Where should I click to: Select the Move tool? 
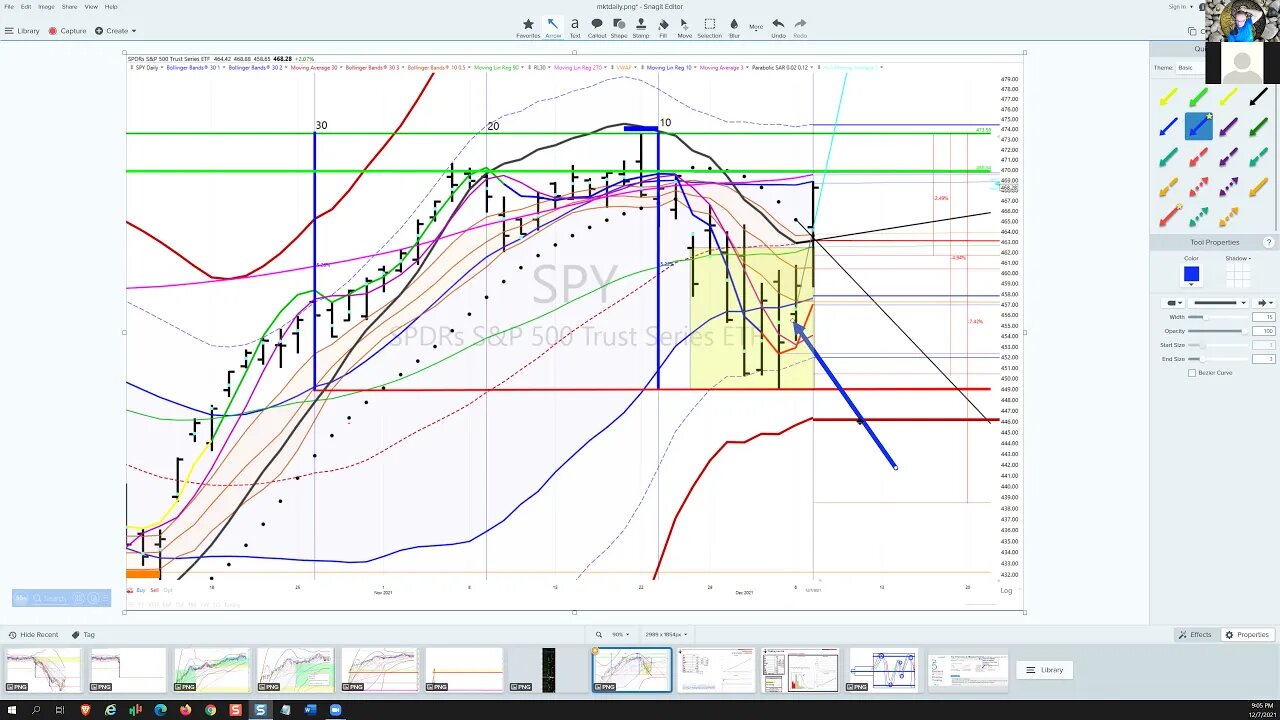coord(684,28)
